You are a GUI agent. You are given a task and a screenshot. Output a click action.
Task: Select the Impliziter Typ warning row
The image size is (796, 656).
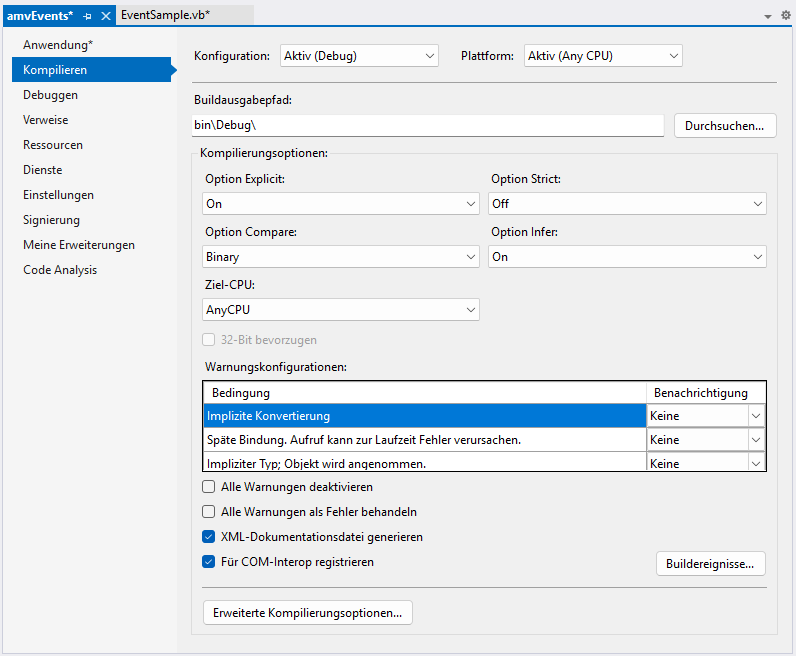coord(424,463)
